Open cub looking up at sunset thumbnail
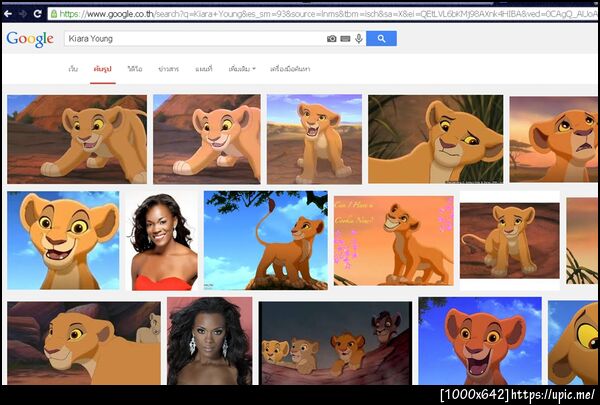 pos(553,139)
